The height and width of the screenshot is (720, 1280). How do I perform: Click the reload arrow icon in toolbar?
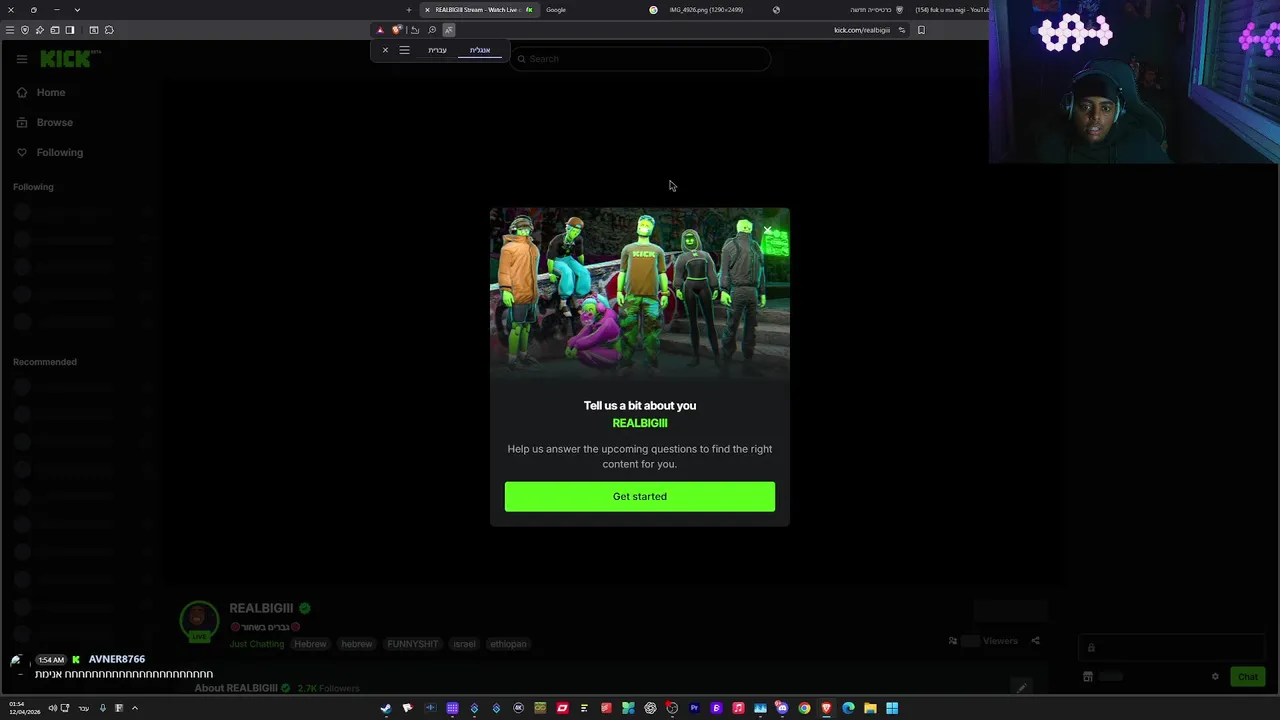(x=415, y=30)
